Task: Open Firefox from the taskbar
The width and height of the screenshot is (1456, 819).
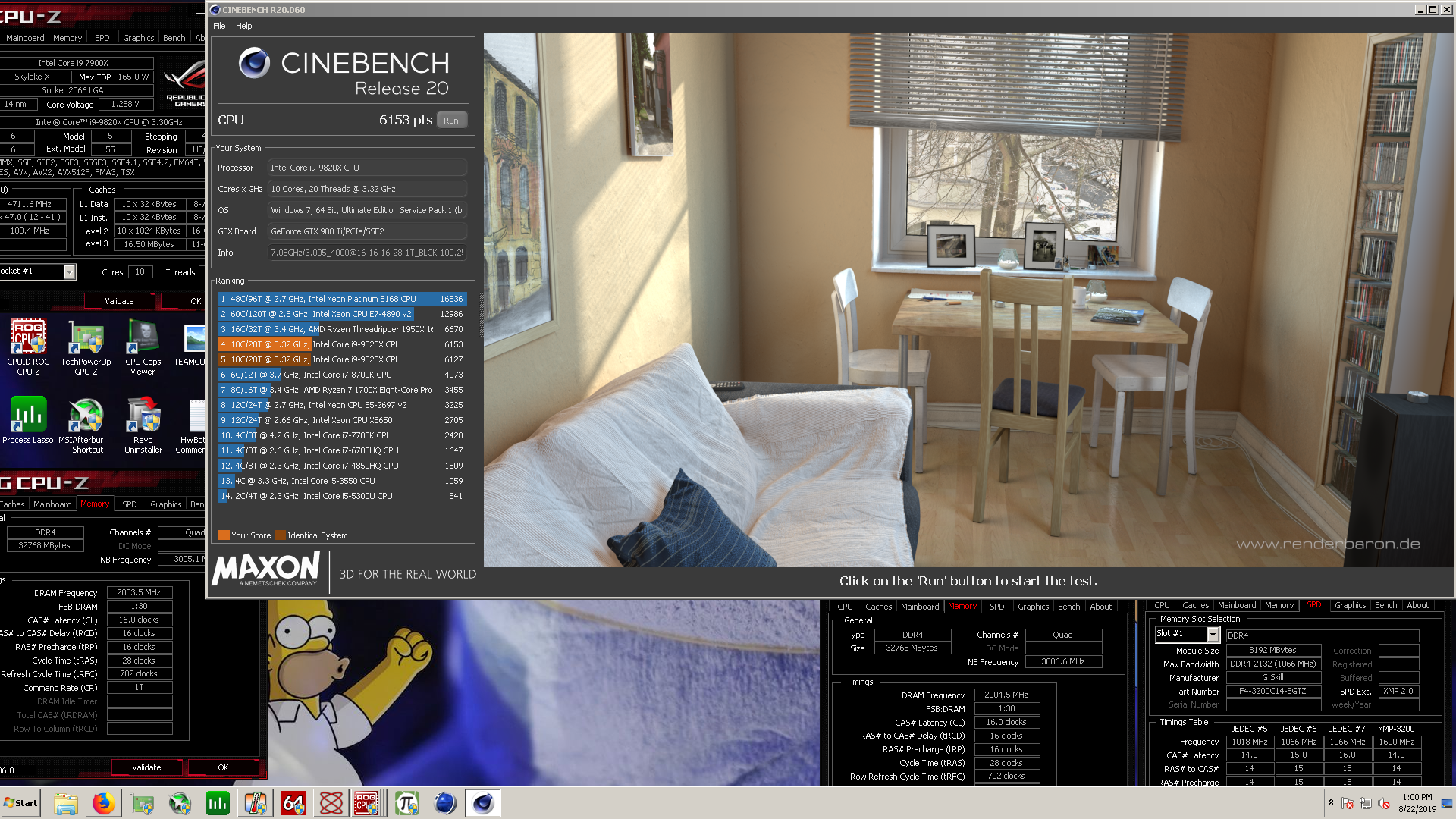Action: click(x=104, y=803)
